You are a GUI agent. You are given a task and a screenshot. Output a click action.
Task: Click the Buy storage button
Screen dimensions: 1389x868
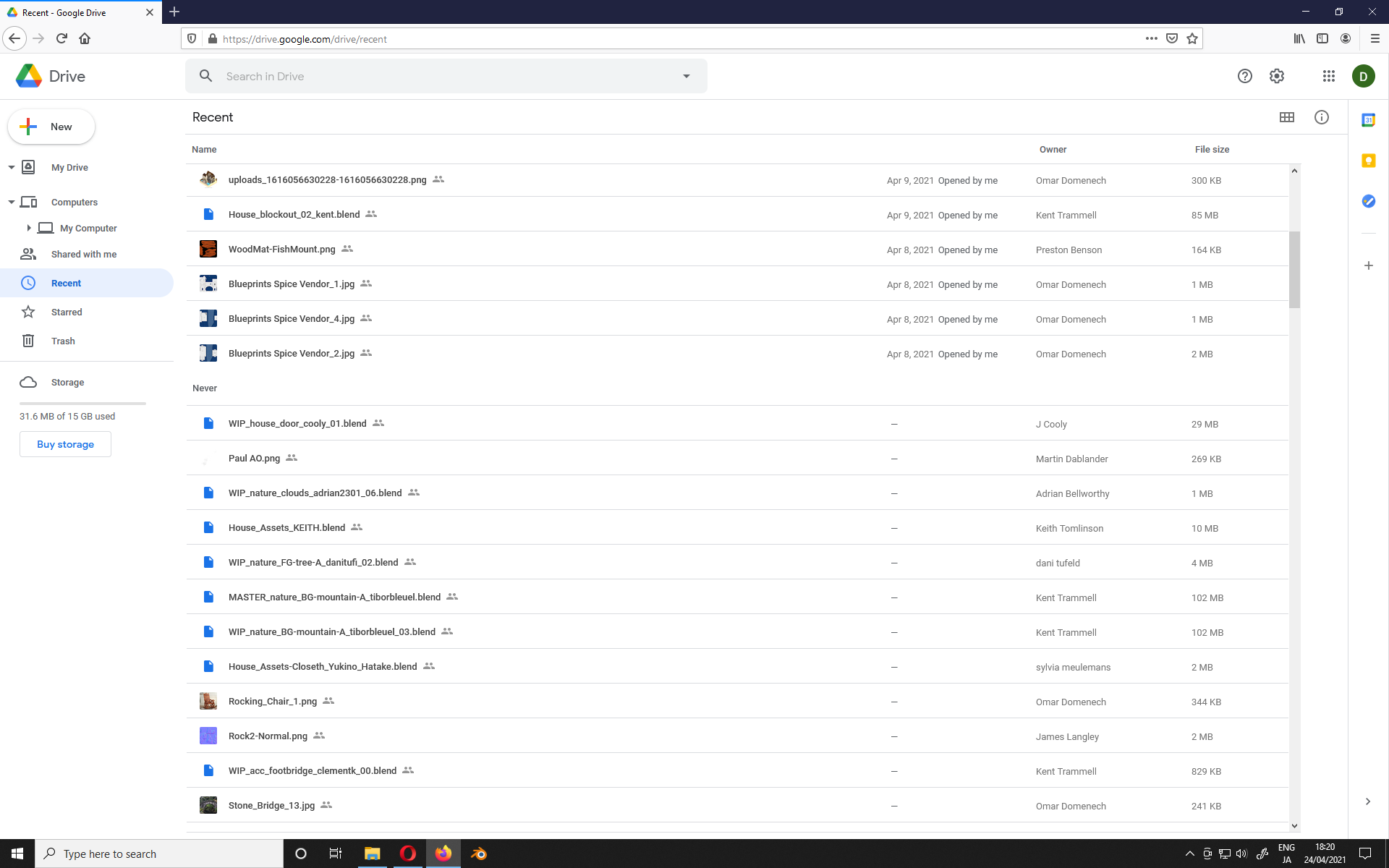click(x=65, y=444)
